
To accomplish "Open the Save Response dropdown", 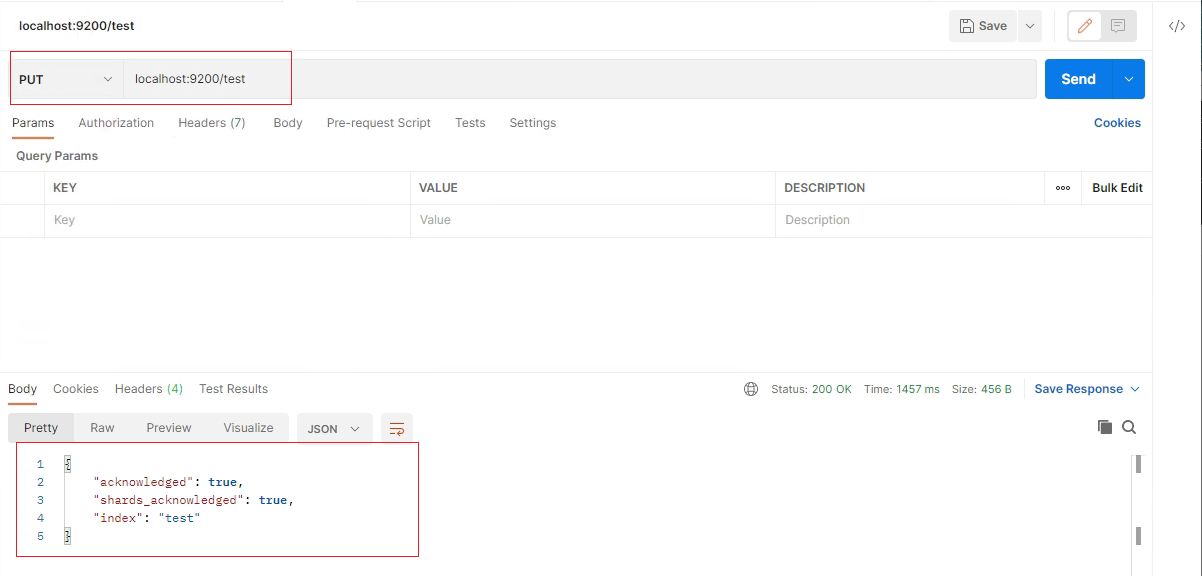I will coord(1087,389).
